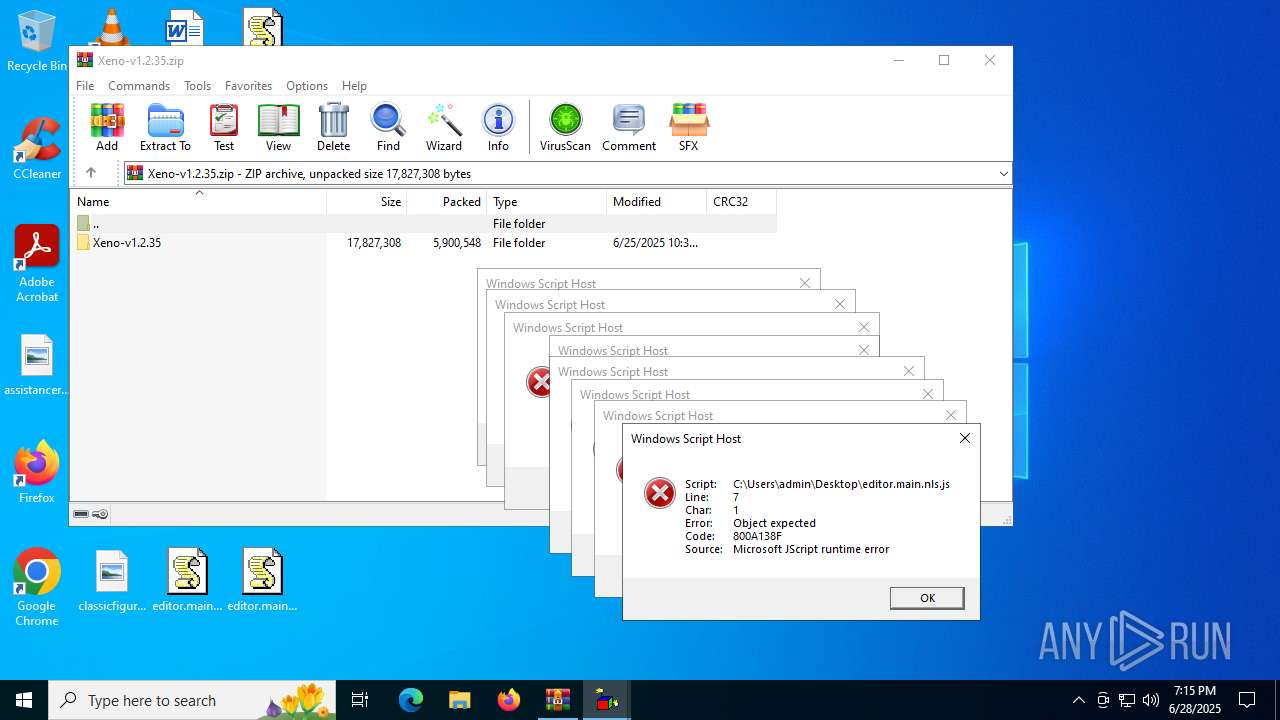Screen dimensions: 1280x720
Task: Click the '800A138F' error code text
Action: (x=758, y=536)
